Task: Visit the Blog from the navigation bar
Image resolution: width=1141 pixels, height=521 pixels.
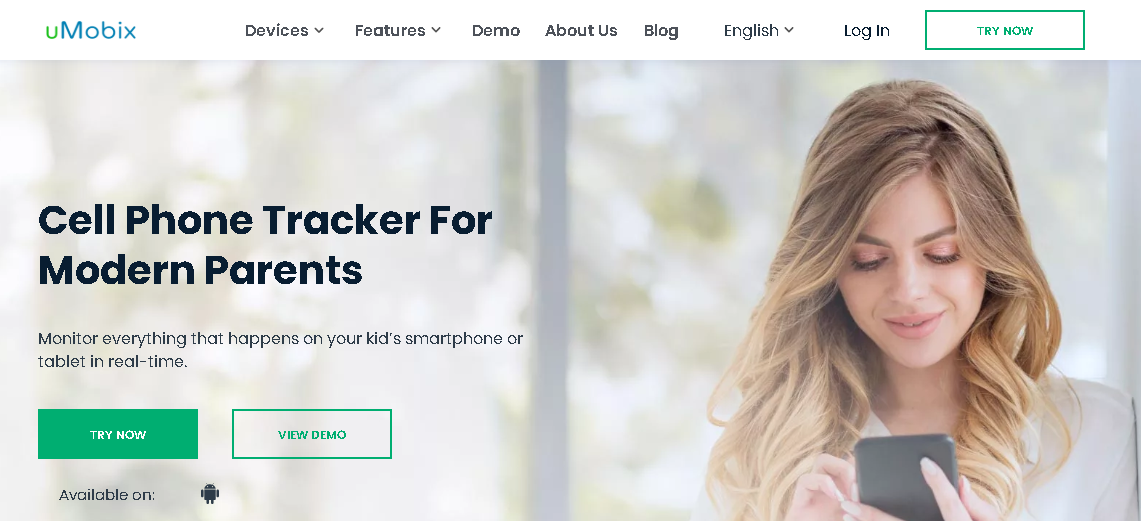Action: pyautogui.click(x=661, y=31)
